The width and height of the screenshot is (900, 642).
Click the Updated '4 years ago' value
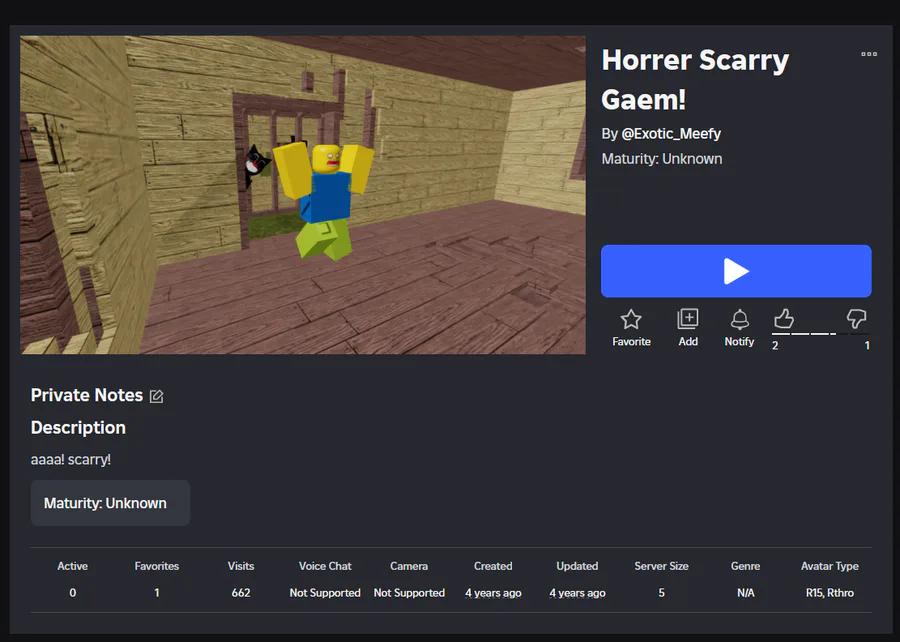pyautogui.click(x=577, y=593)
